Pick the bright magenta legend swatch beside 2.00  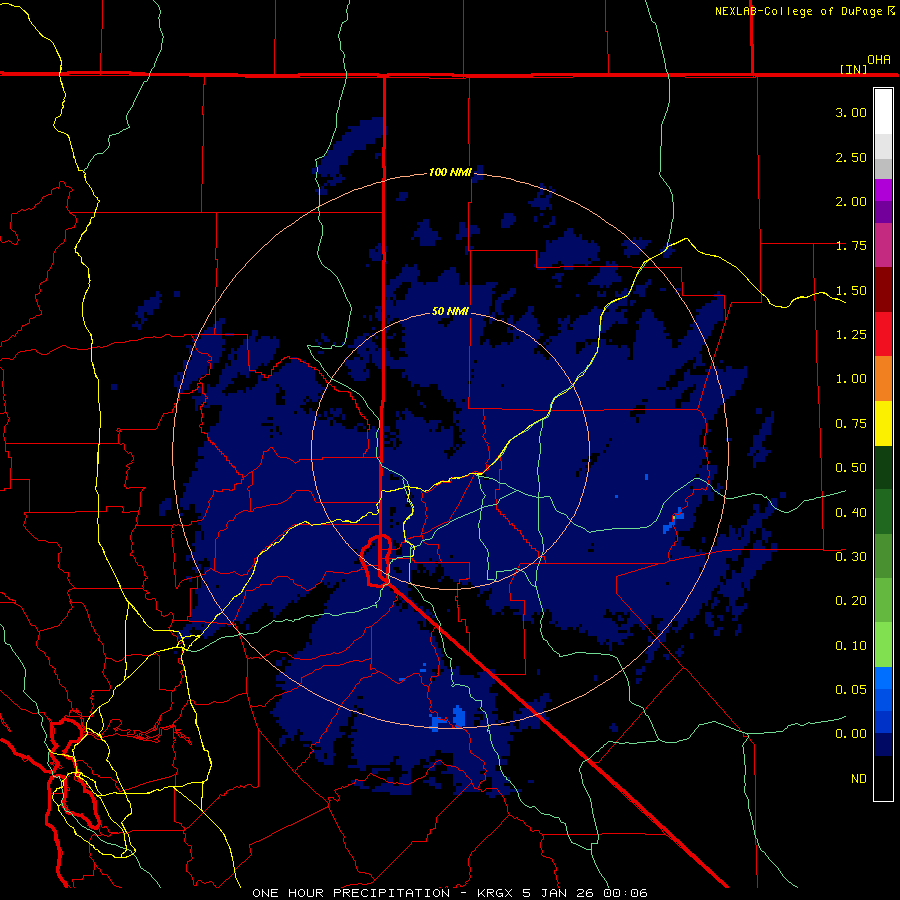883,190
